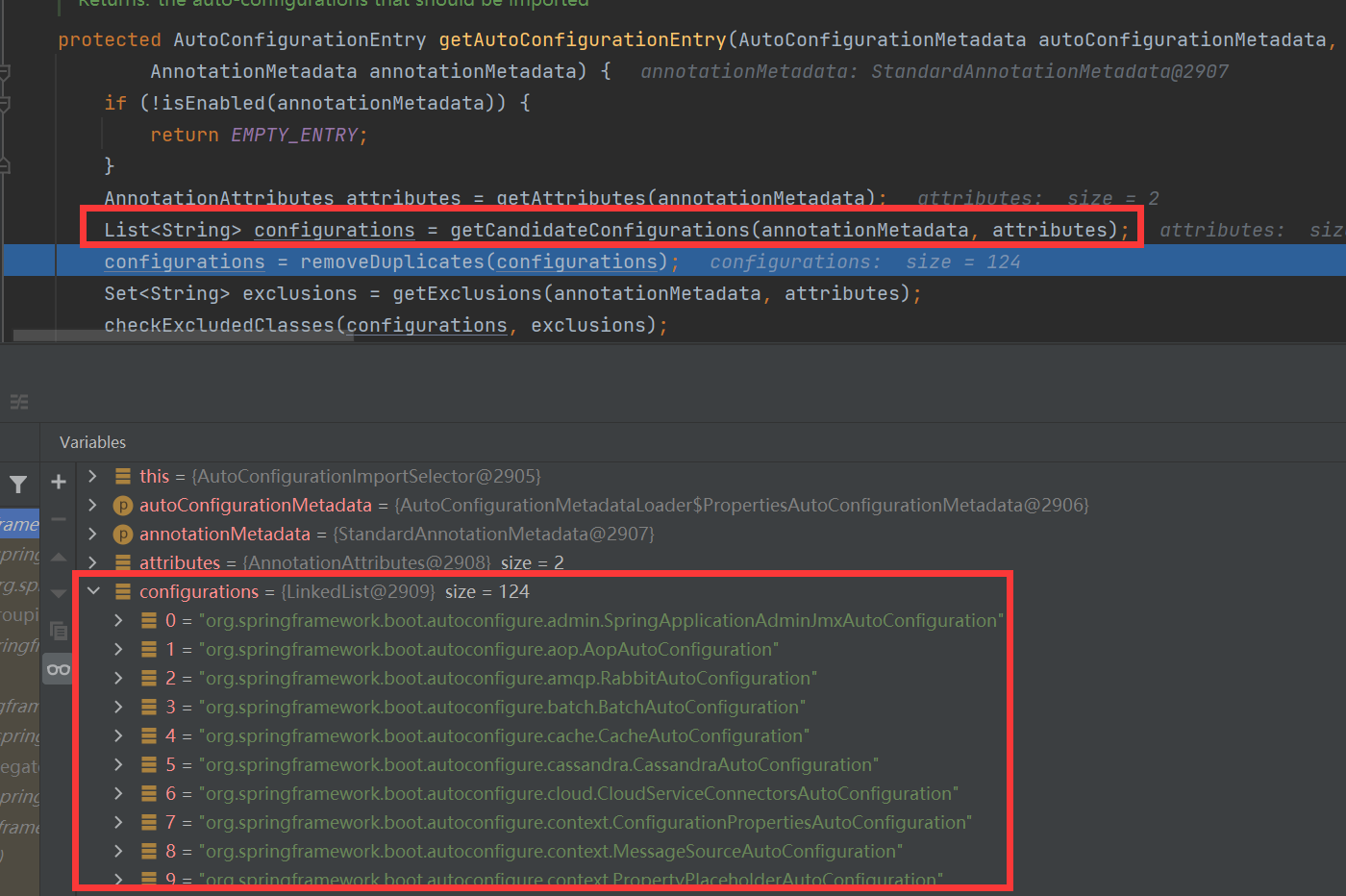
Task: Click the 'Set<String> exclusions' declaration
Action: click(231, 293)
